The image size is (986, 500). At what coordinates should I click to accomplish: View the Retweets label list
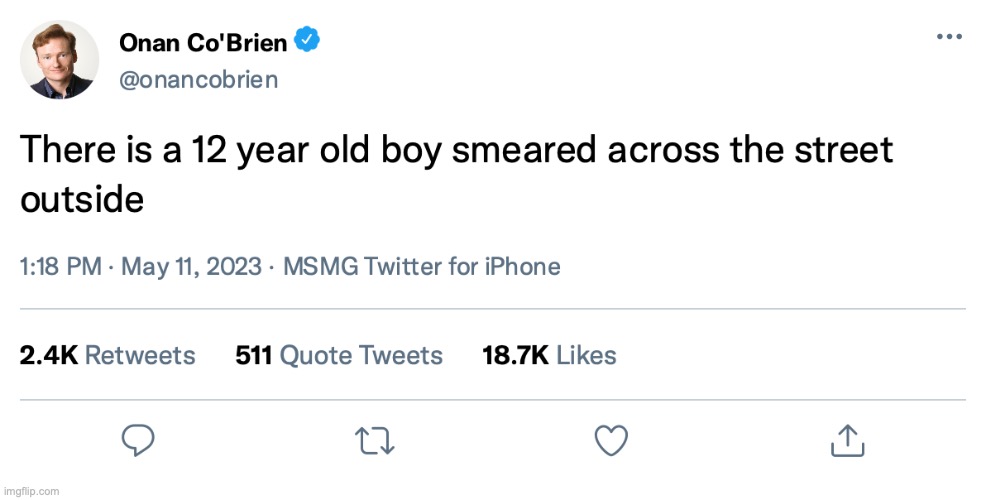[140, 355]
